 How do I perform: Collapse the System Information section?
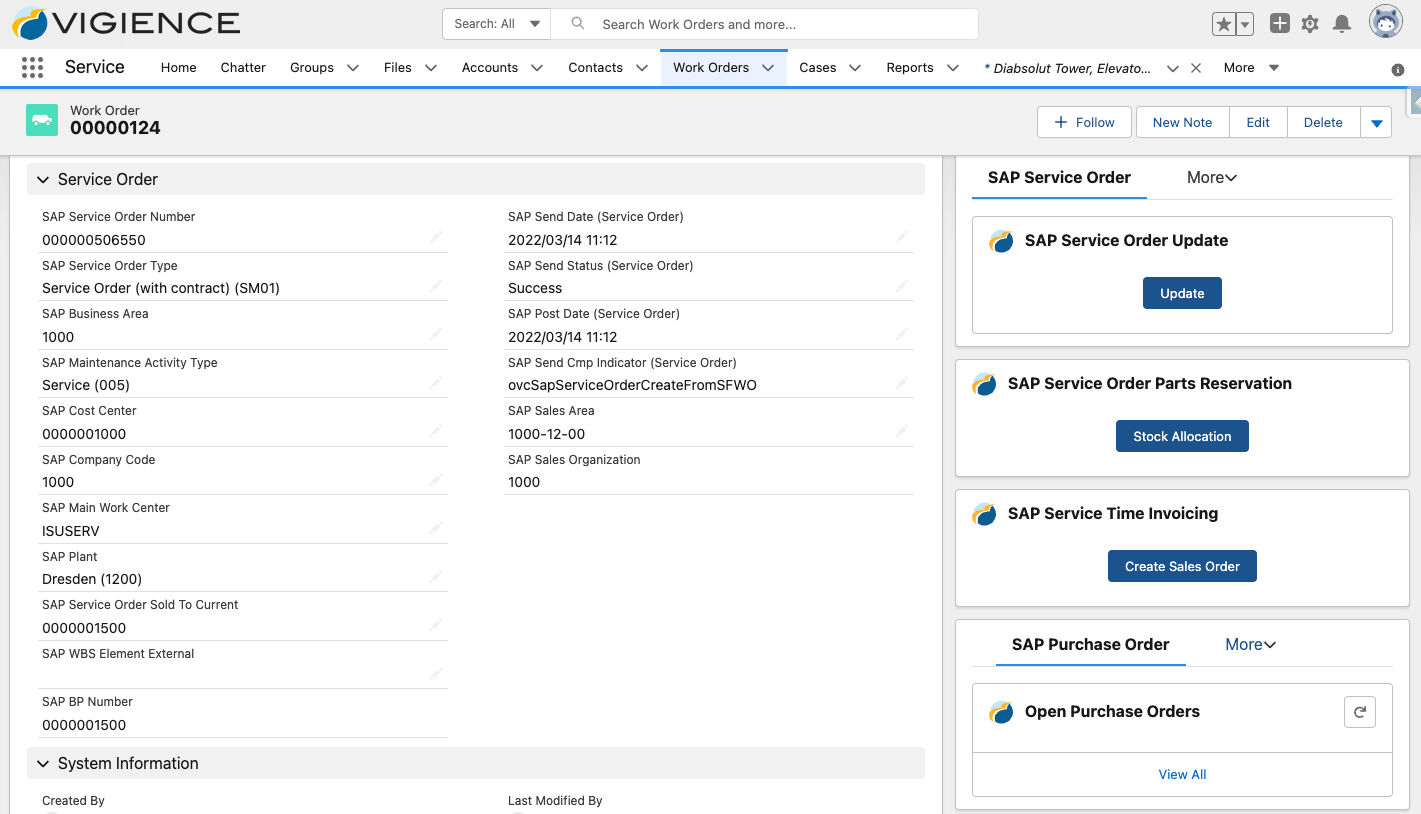point(43,764)
